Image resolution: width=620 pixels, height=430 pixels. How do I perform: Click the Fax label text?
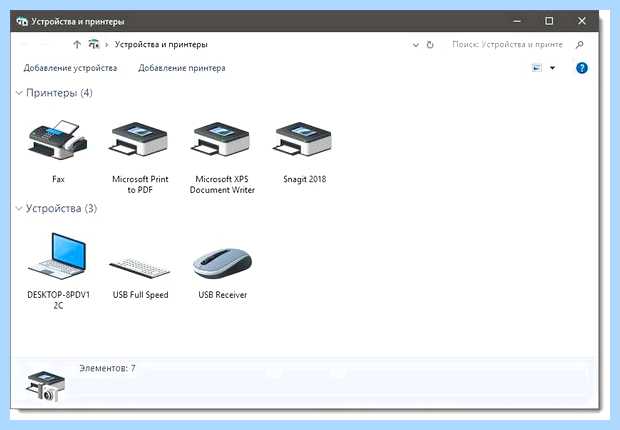58,179
